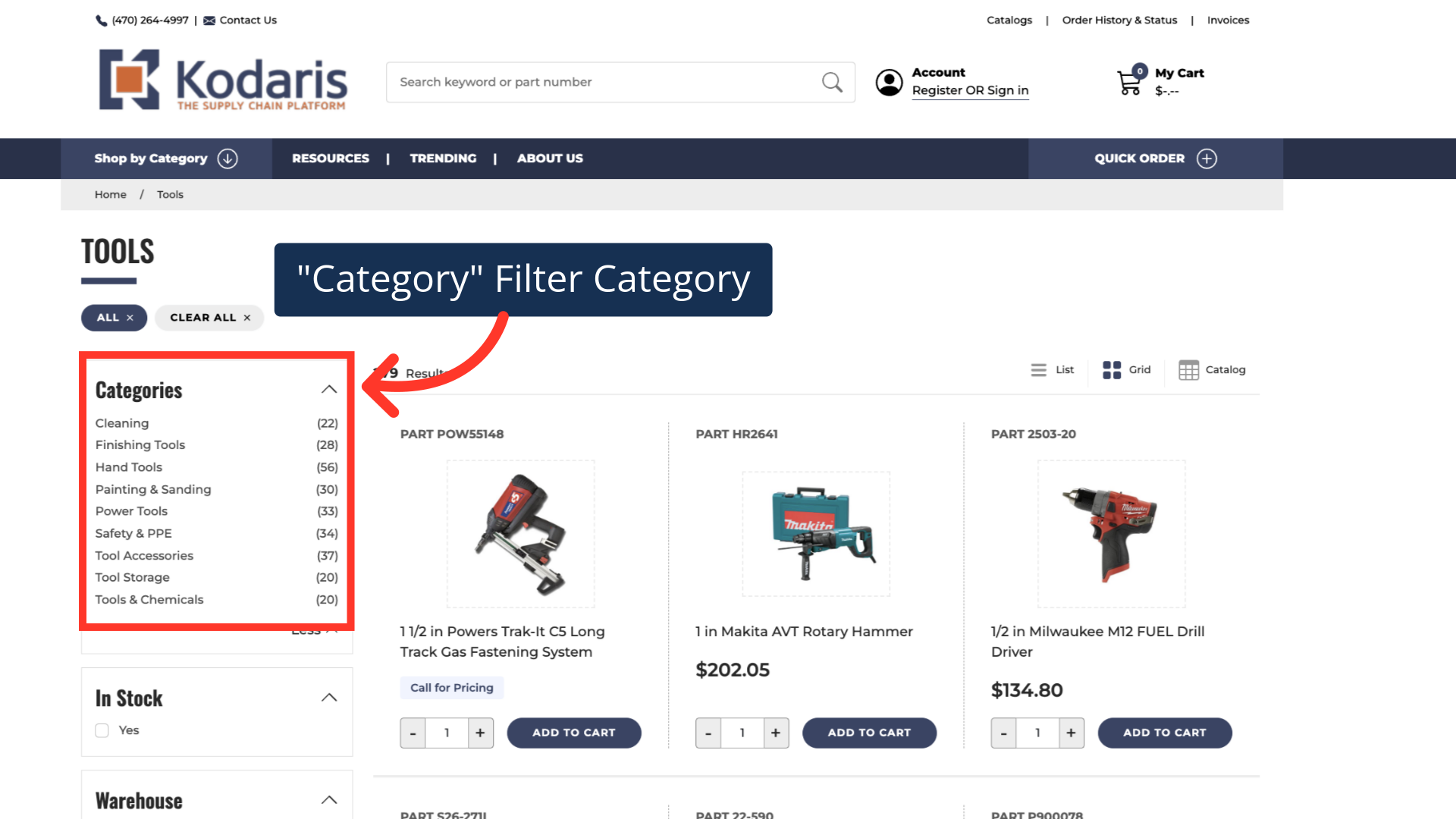1456x819 pixels.
Task: Open the Shop by Category dropdown
Action: pos(166,158)
